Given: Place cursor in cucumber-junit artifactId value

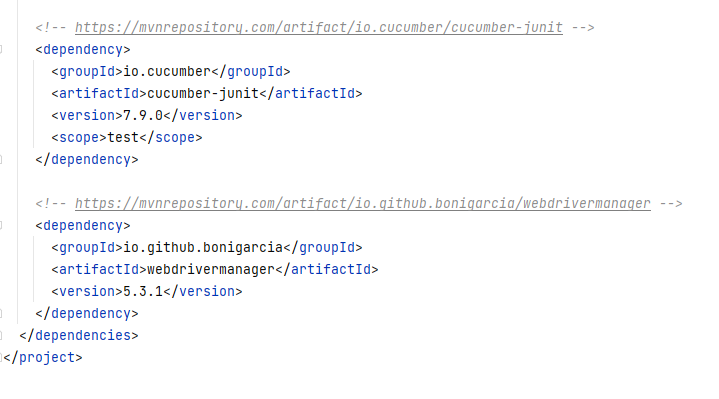Looking at the screenshot, I should click(203, 94).
